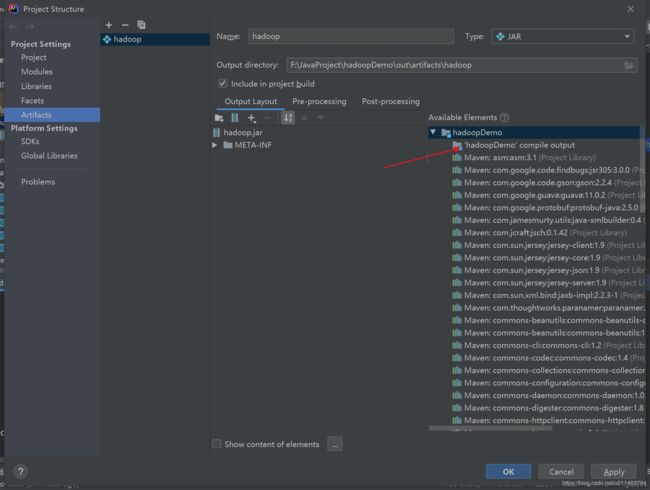
Task: Switch to Output Layout tab
Action: [x=250, y=102]
